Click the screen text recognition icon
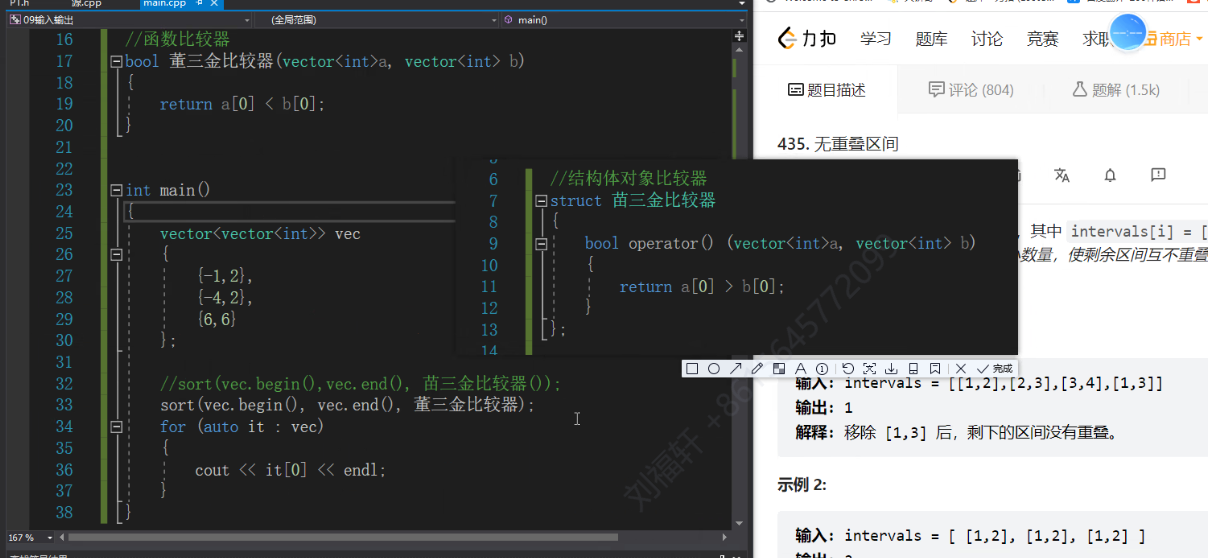 click(869, 369)
